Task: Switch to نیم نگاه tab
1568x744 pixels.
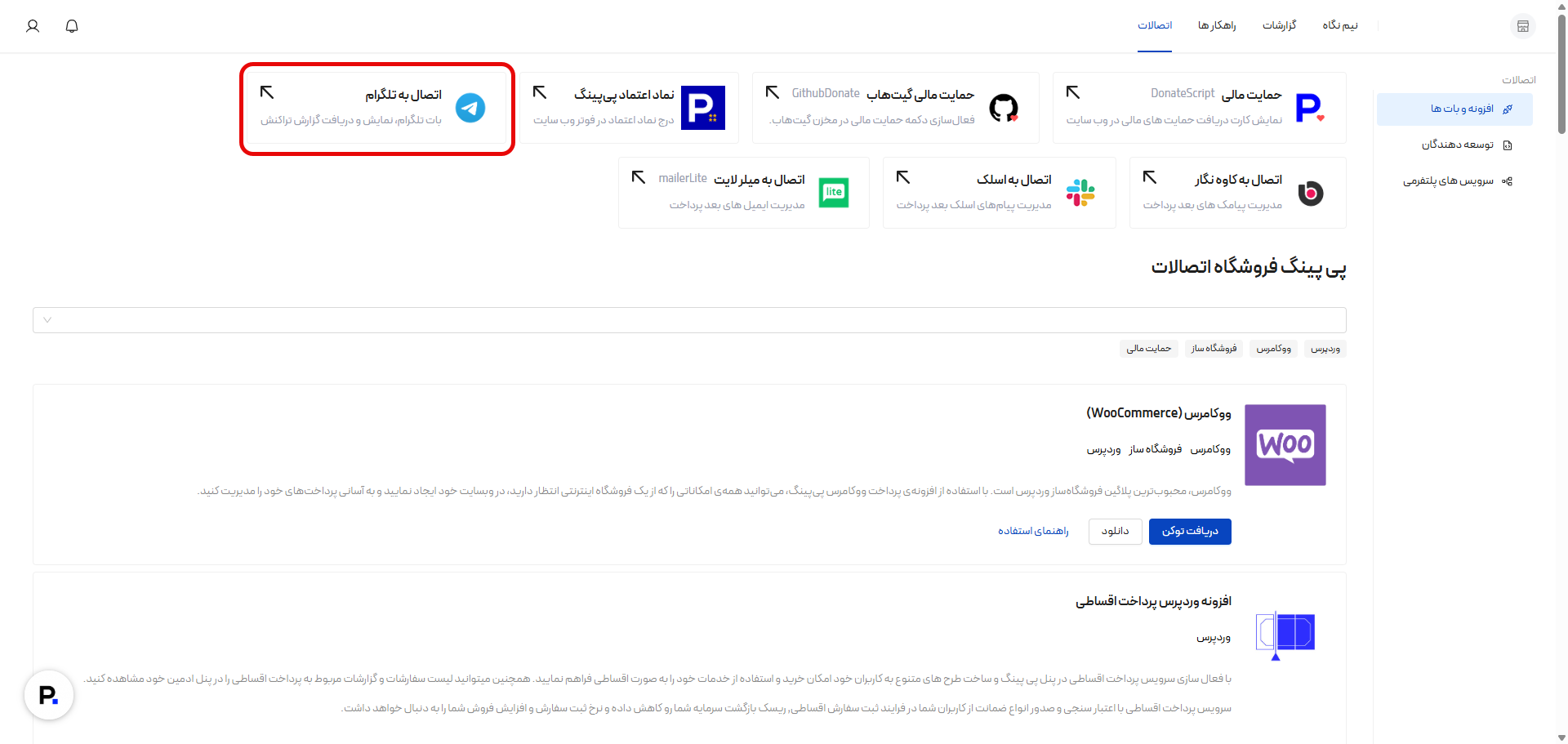Action: [x=1340, y=25]
